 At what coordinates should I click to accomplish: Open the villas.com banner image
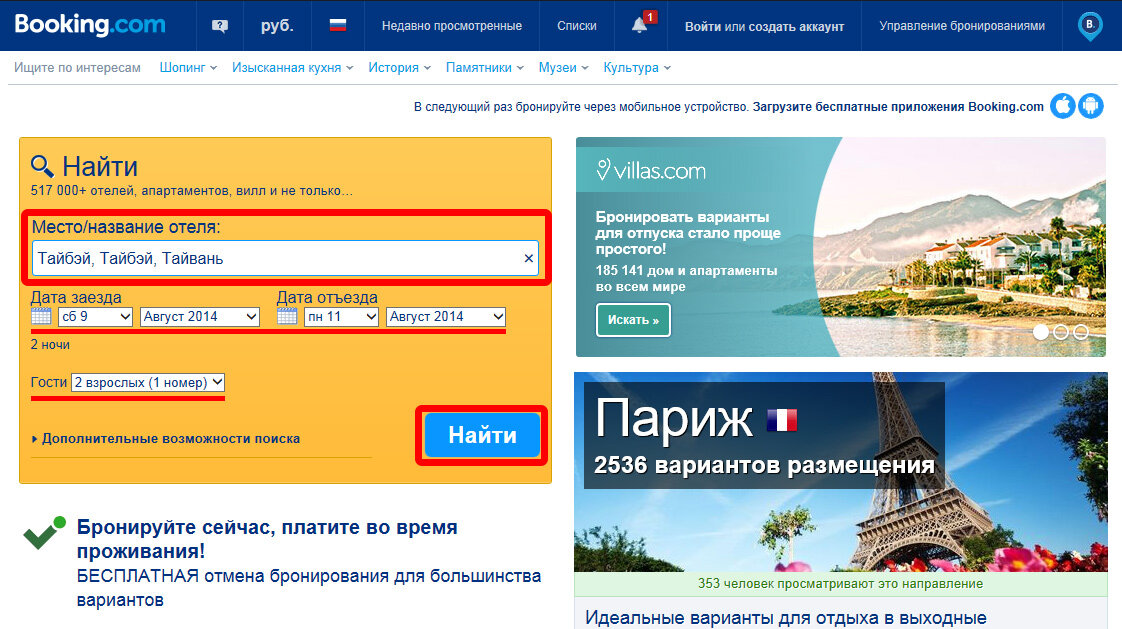[x=841, y=247]
